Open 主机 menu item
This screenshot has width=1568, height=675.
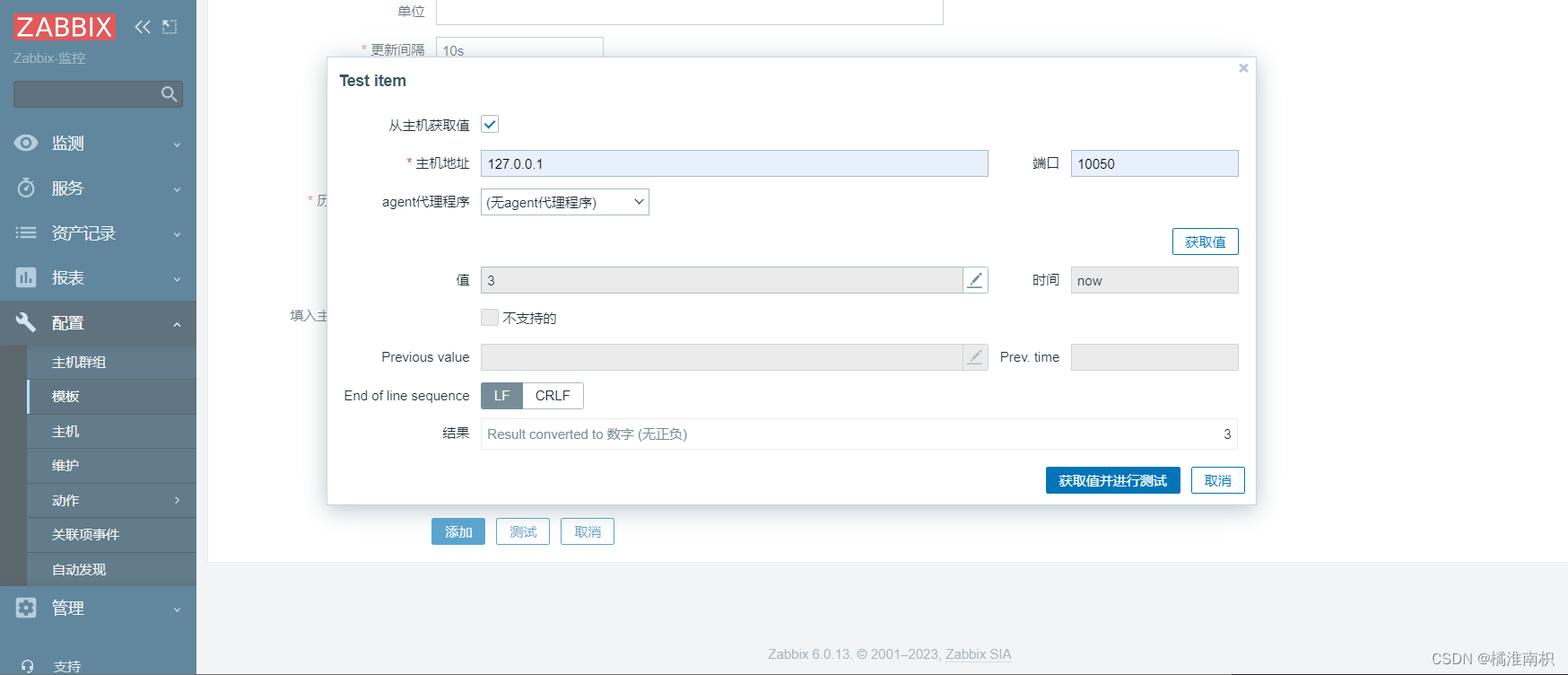pyautogui.click(x=111, y=432)
